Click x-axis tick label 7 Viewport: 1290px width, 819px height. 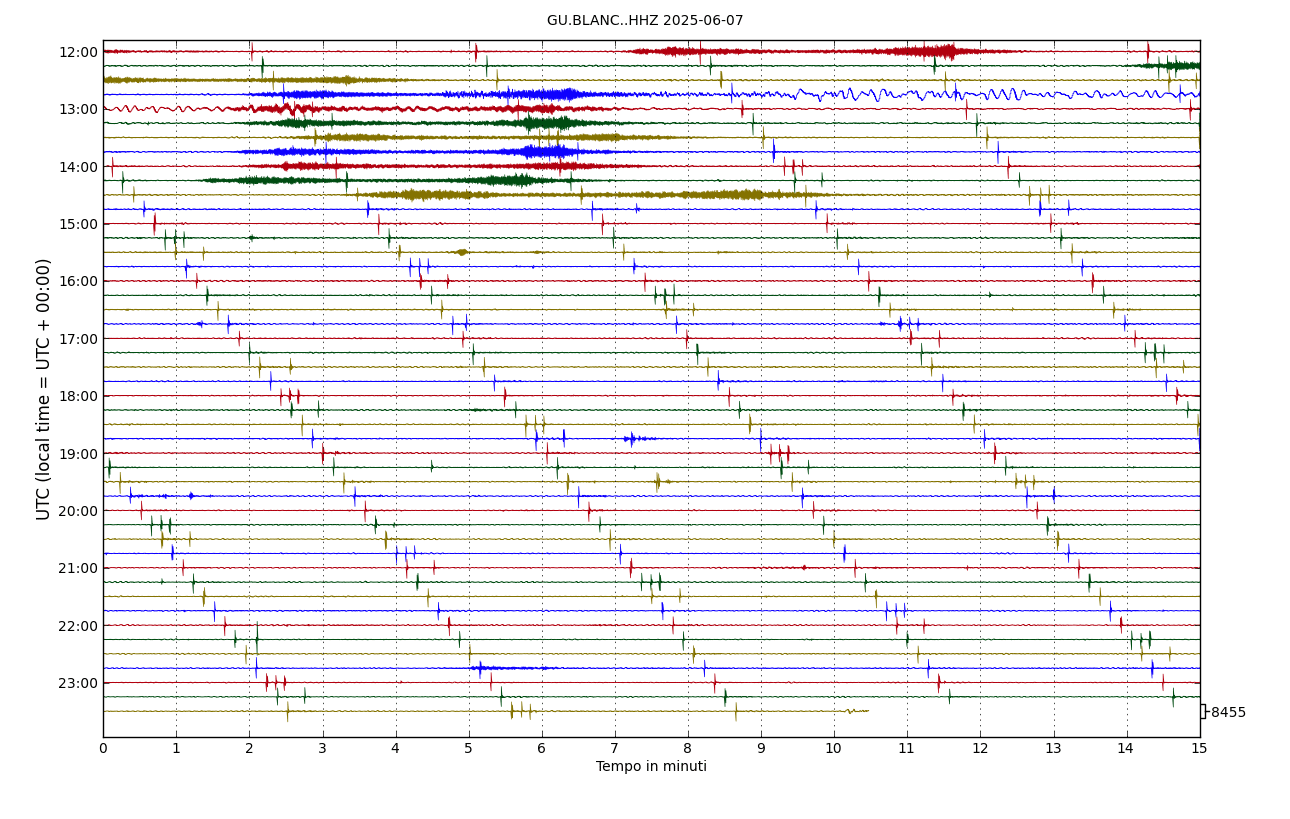[x=615, y=748]
